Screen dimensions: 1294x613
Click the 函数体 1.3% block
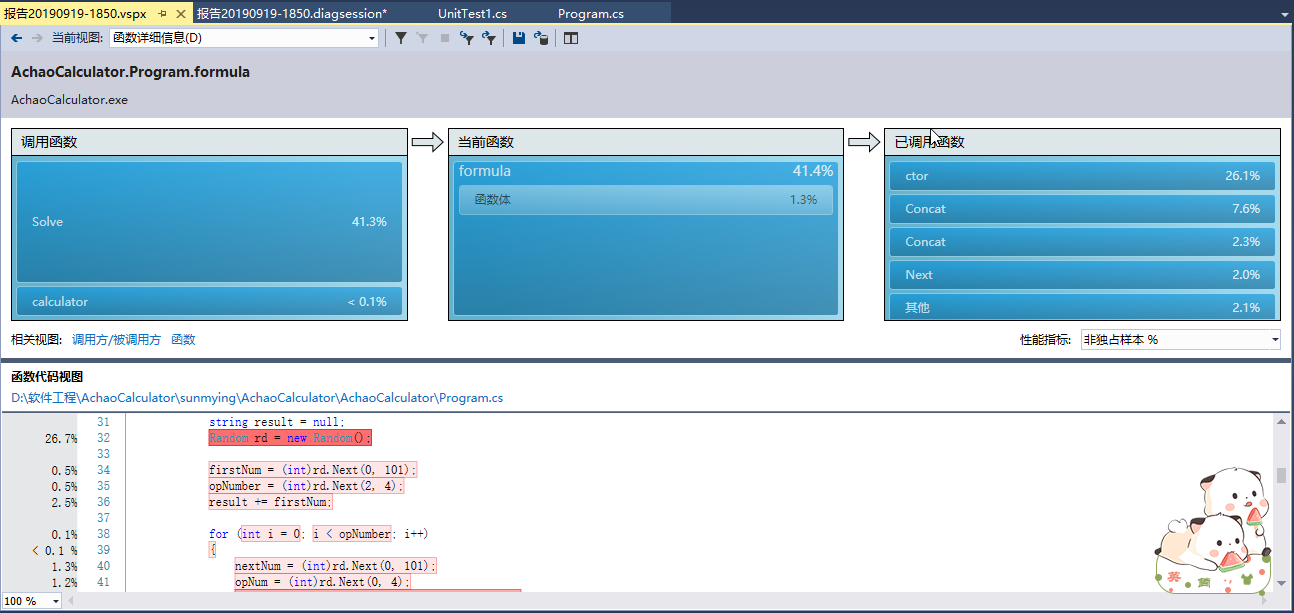(646, 200)
